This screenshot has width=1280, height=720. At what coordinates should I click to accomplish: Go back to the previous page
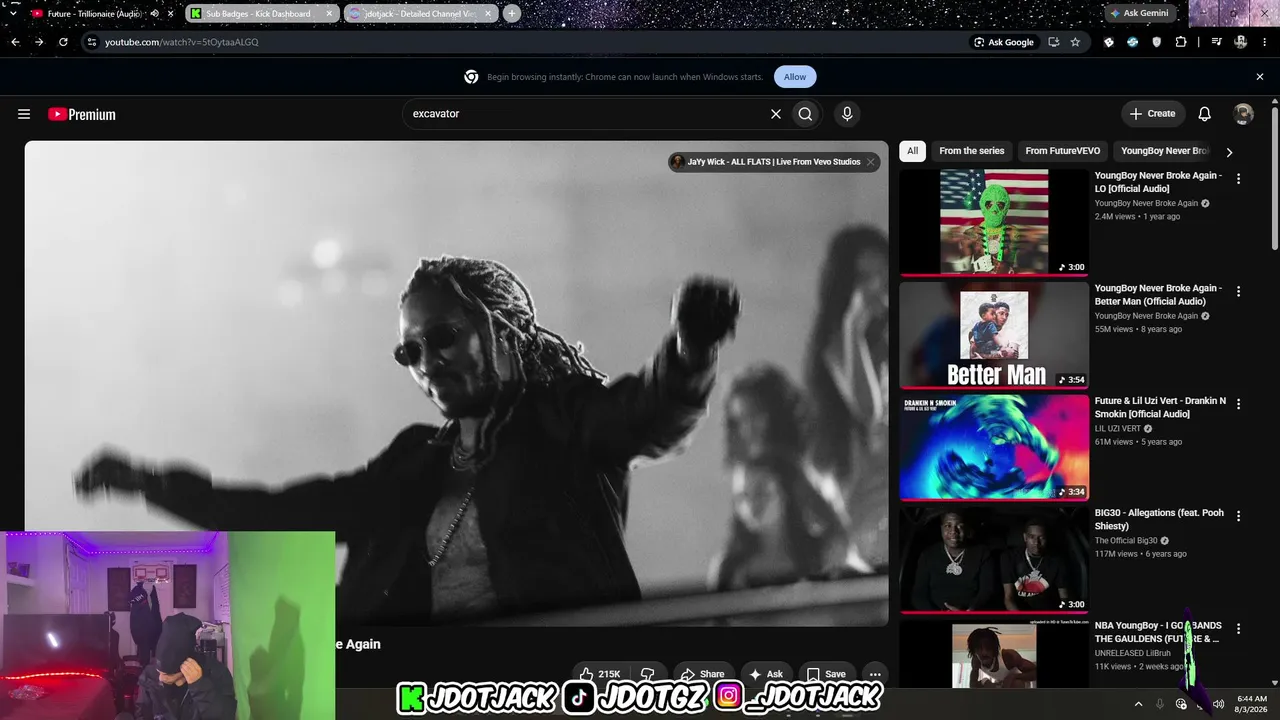click(x=15, y=42)
